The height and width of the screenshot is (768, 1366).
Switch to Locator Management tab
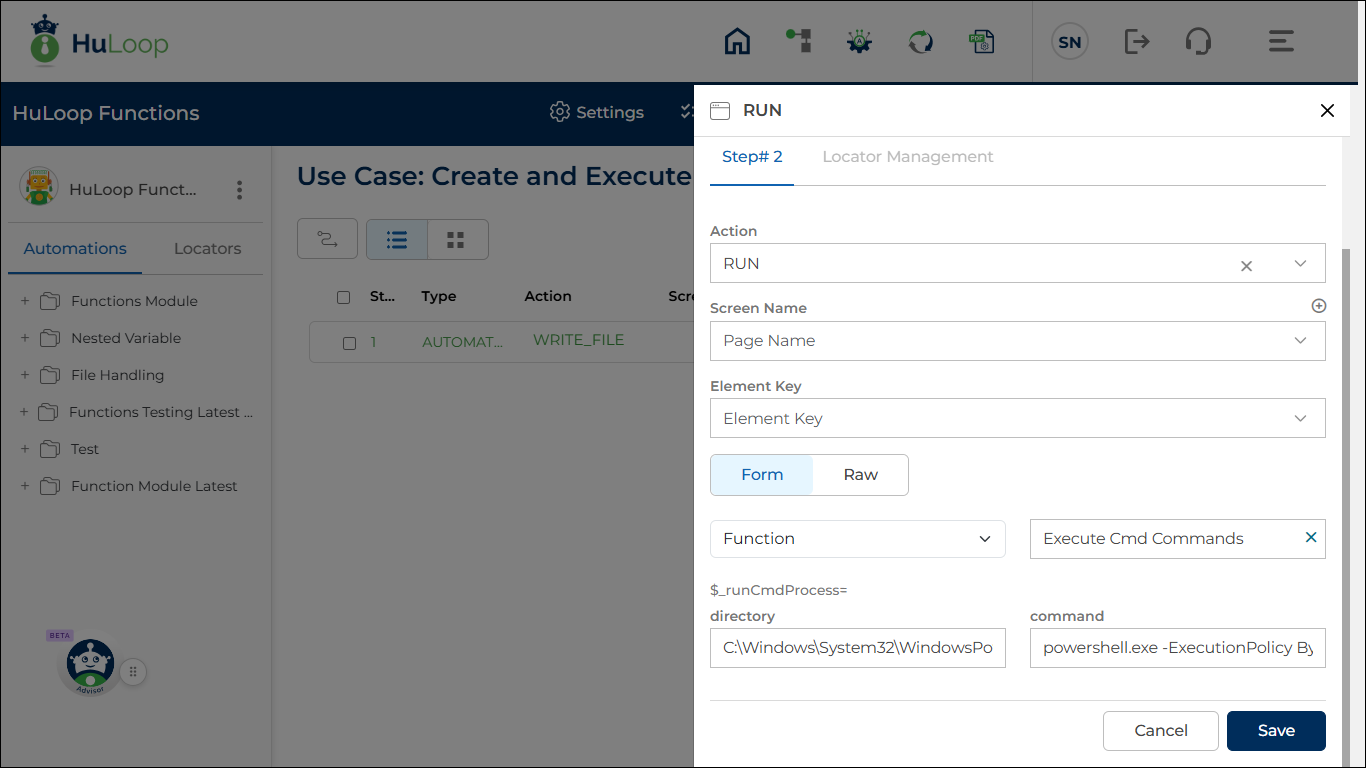coord(907,157)
